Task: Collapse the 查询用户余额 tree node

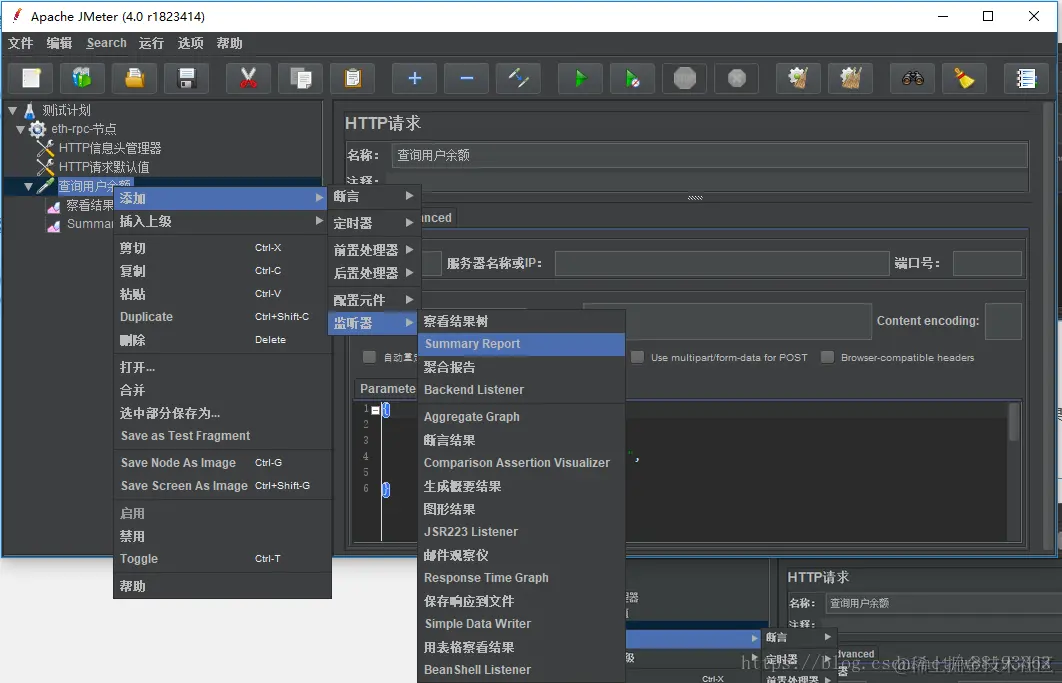Action: [28, 186]
